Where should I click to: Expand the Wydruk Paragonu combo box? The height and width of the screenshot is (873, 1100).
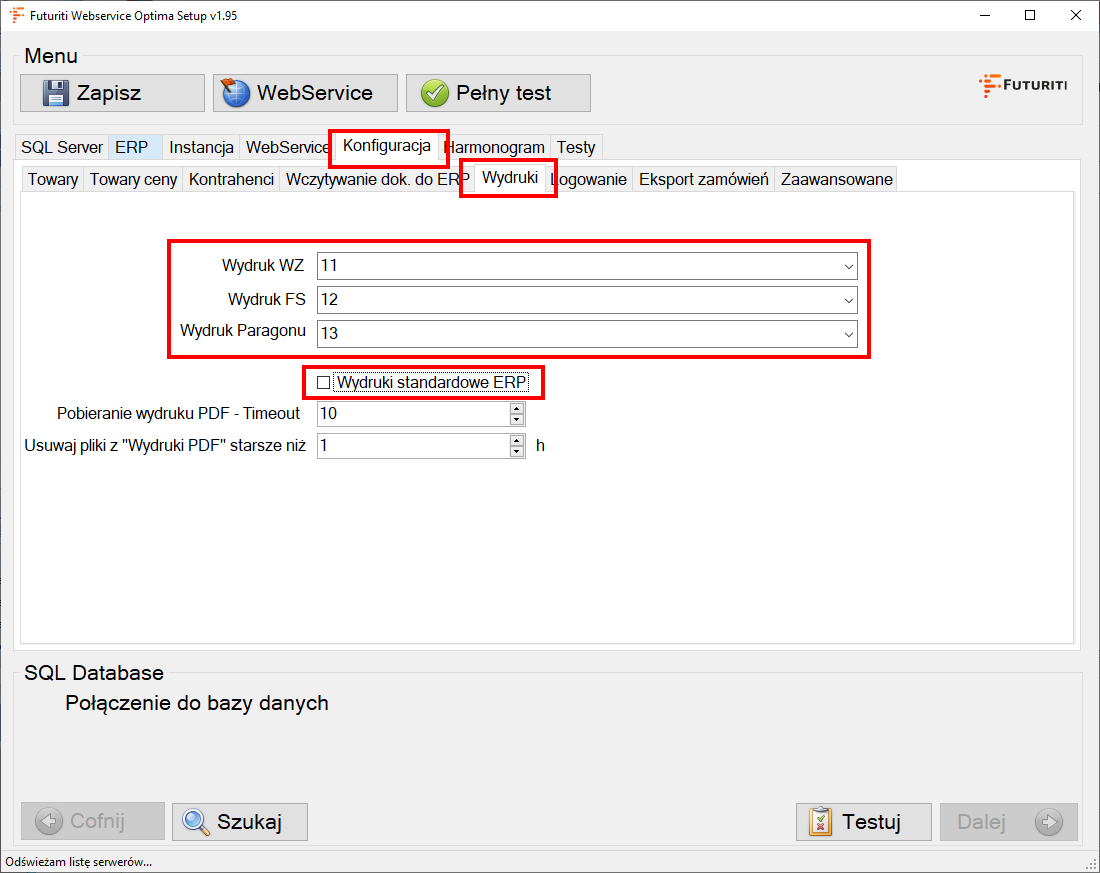tap(848, 334)
